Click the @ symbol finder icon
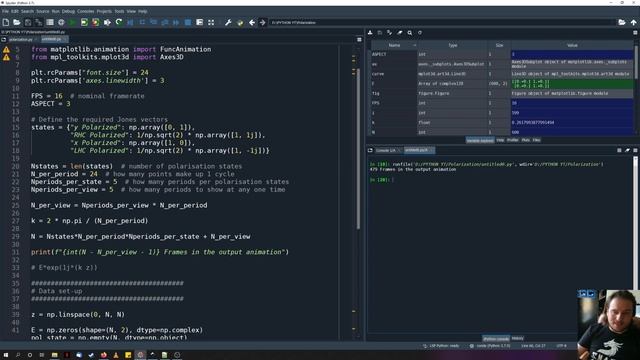The height and width of the screenshot is (360, 640). (61, 22)
